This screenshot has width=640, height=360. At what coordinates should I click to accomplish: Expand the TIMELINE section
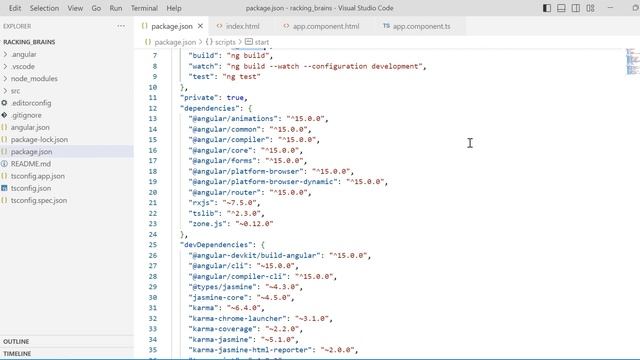point(17,353)
